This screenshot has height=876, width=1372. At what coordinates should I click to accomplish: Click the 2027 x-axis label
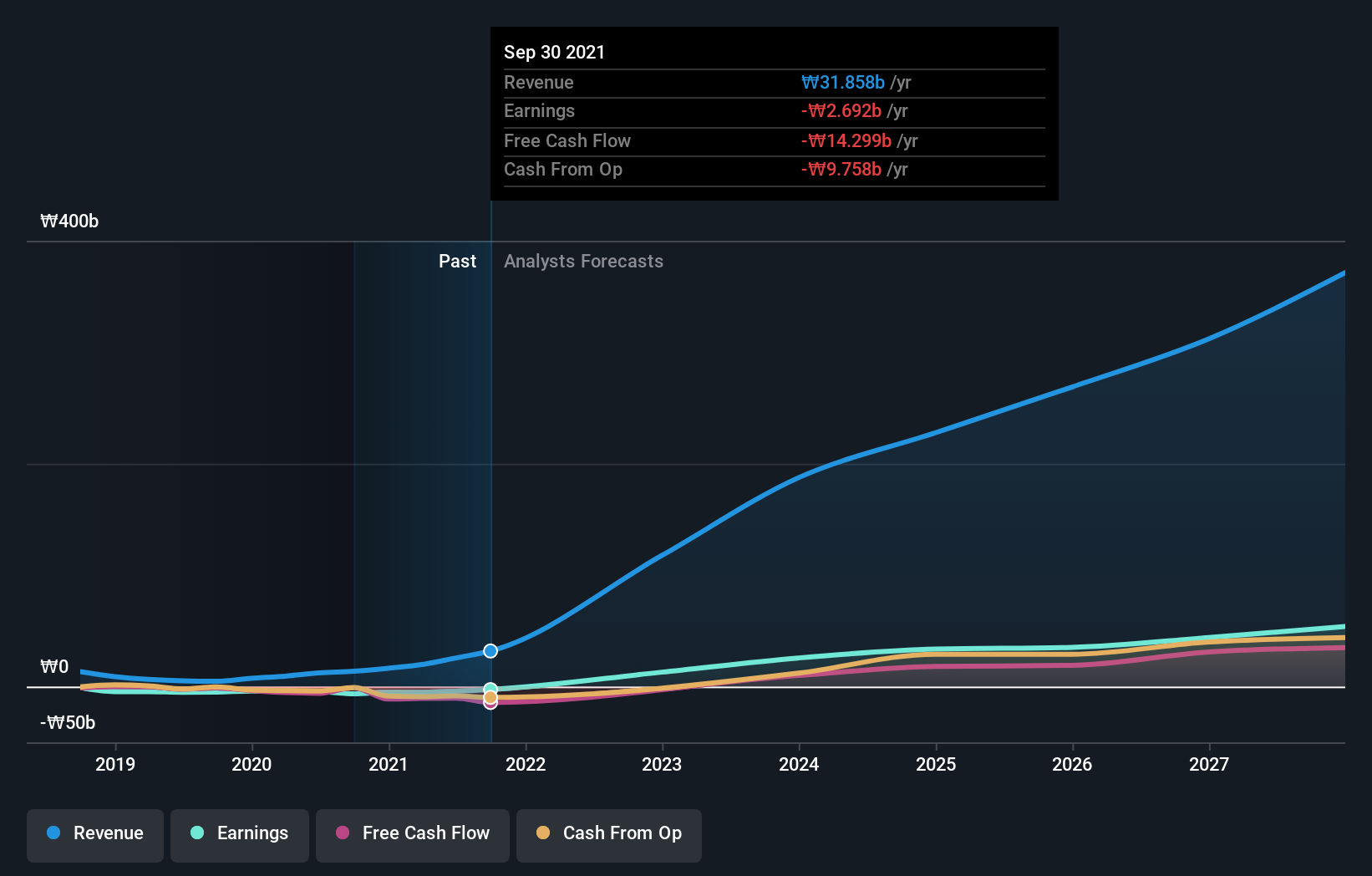[x=1209, y=764]
